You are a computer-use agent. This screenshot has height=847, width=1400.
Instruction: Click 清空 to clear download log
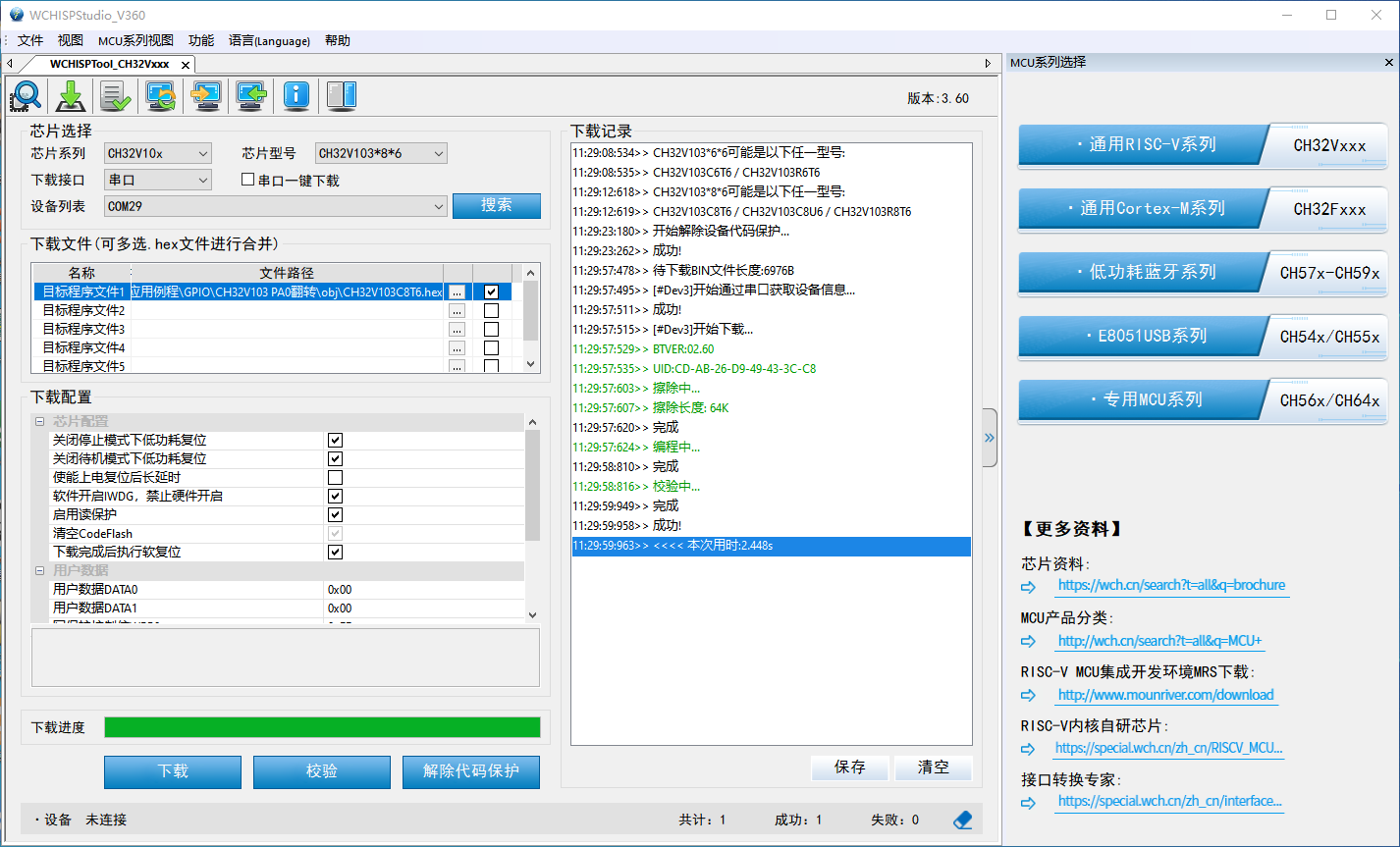(934, 768)
